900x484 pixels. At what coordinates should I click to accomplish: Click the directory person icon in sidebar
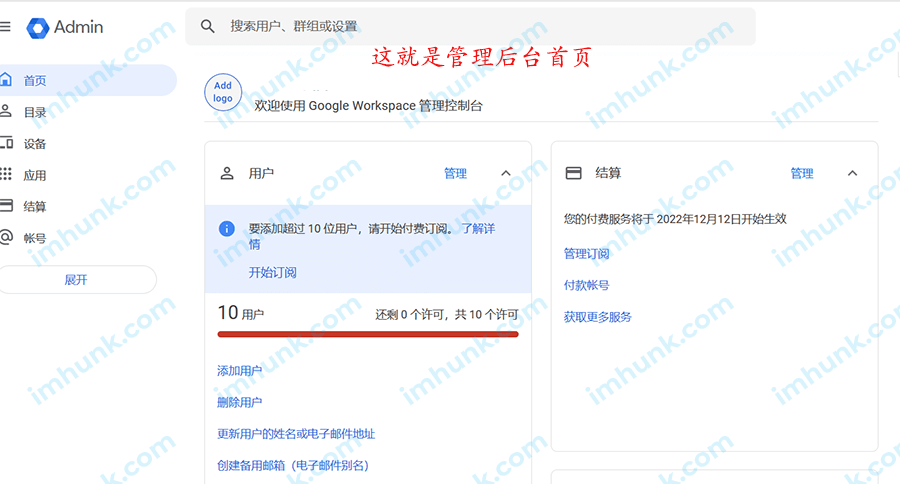click(x=6, y=111)
